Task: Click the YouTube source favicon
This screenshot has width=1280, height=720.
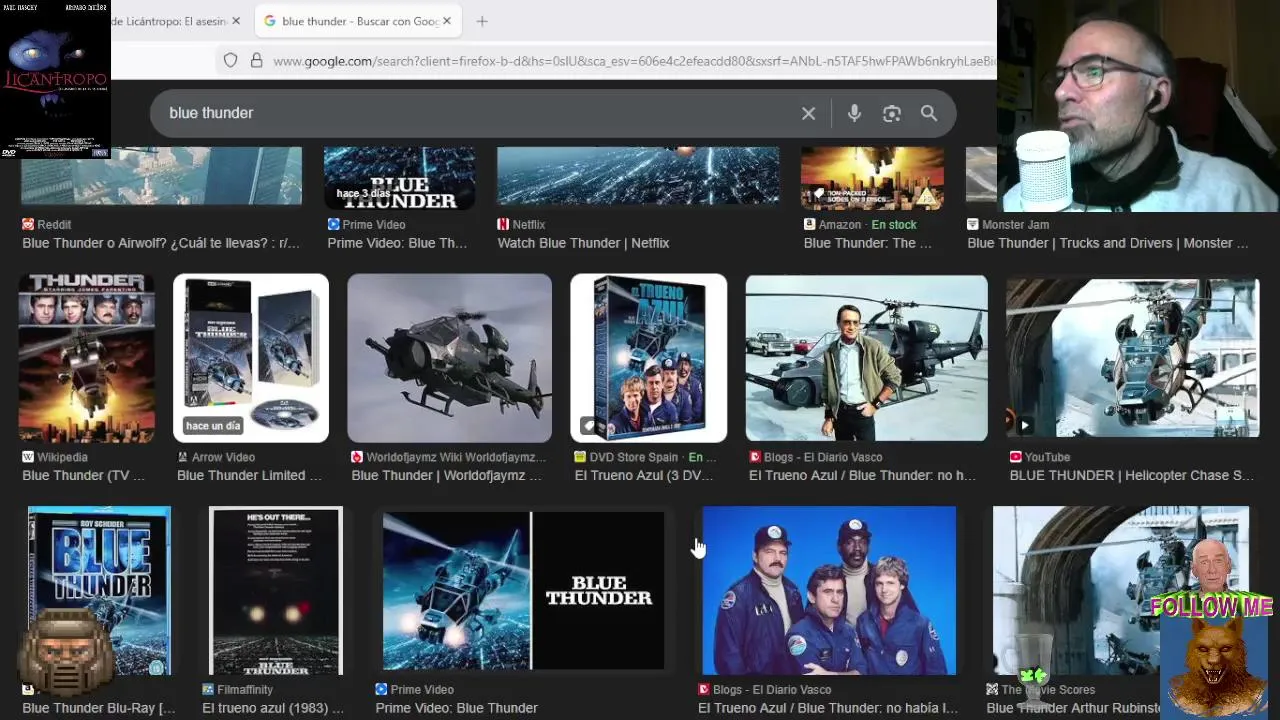Action: [x=1016, y=457]
